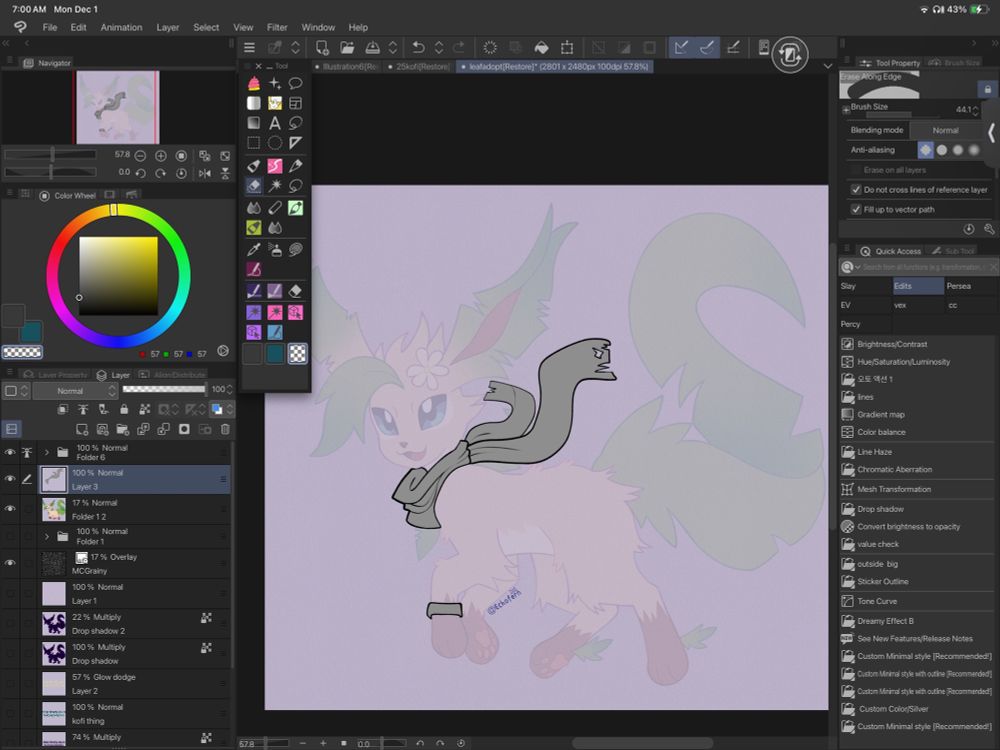Toggle Do not cross lines of reference layer
Screen dimensions: 1000x750
856,189
